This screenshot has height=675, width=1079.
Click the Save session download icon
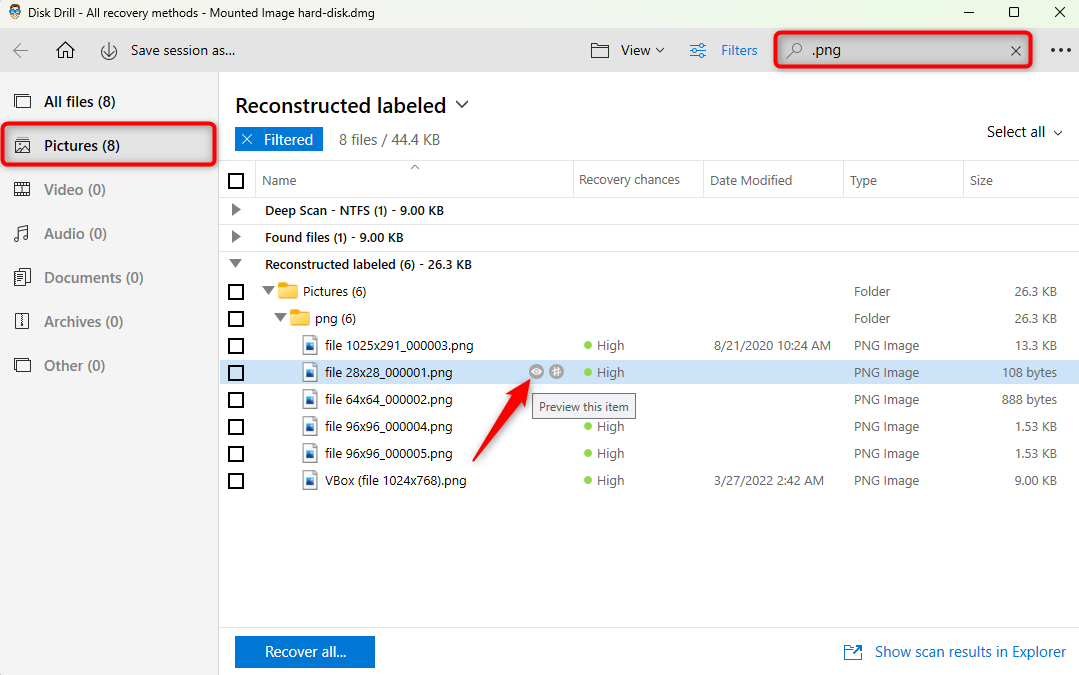(109, 51)
